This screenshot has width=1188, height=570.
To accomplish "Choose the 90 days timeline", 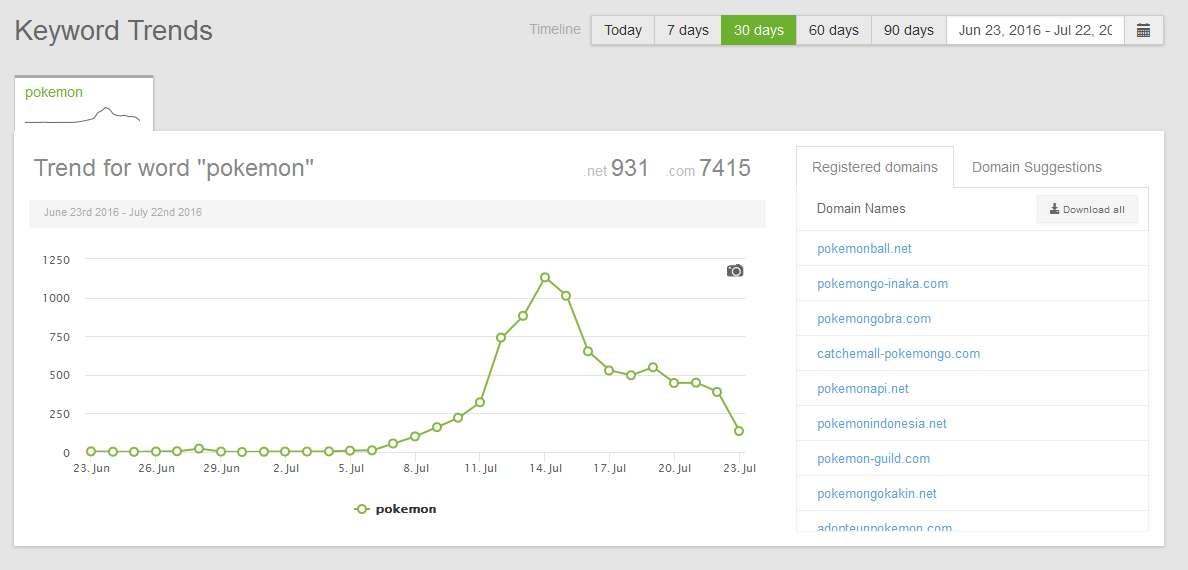I will pos(908,30).
